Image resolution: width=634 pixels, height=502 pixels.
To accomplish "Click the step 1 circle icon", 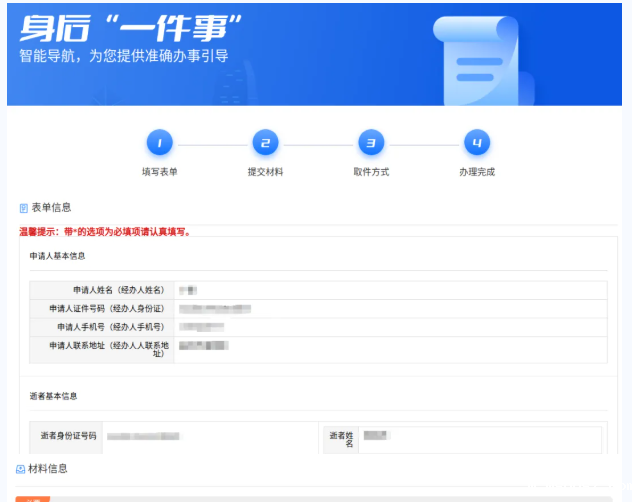I will pyautogui.click(x=159, y=144).
